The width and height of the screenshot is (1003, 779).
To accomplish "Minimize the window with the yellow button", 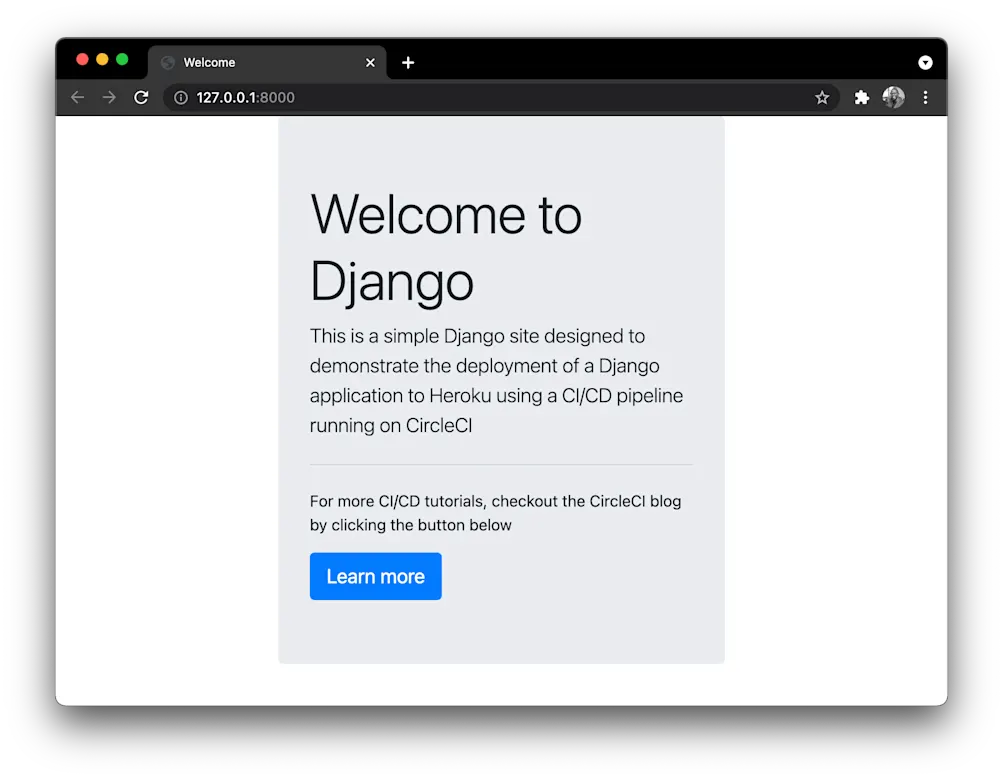I will point(102,59).
